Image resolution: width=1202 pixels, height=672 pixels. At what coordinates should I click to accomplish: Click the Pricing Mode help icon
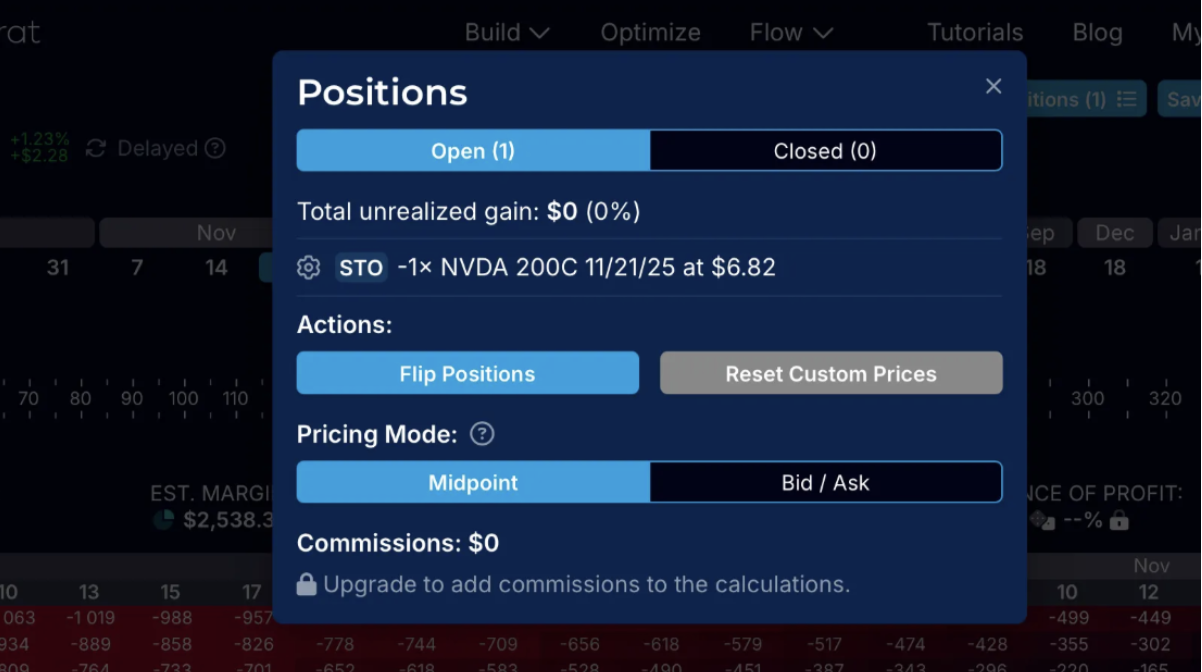point(482,434)
